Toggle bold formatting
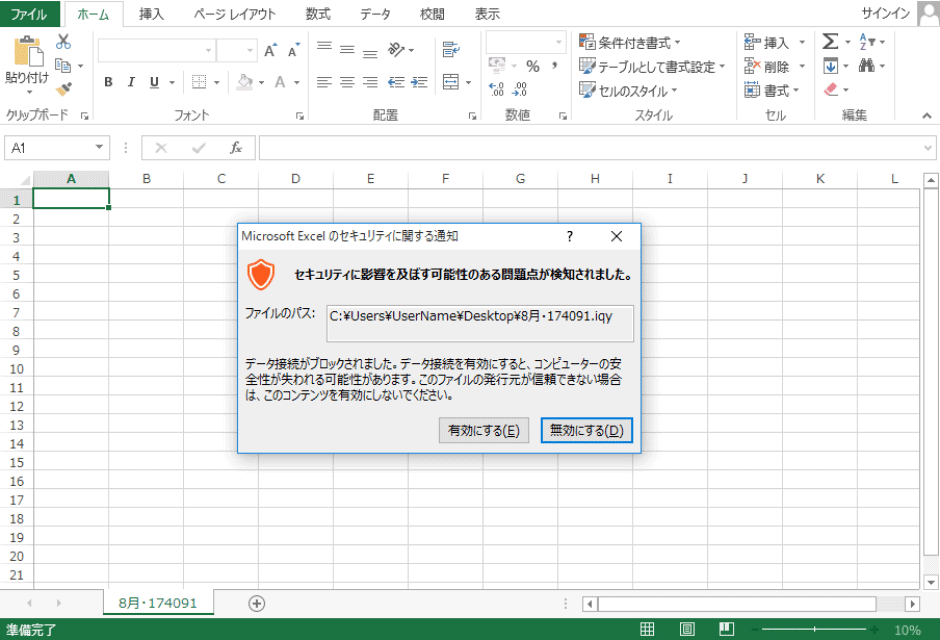The width and height of the screenshot is (940, 640). (108, 82)
